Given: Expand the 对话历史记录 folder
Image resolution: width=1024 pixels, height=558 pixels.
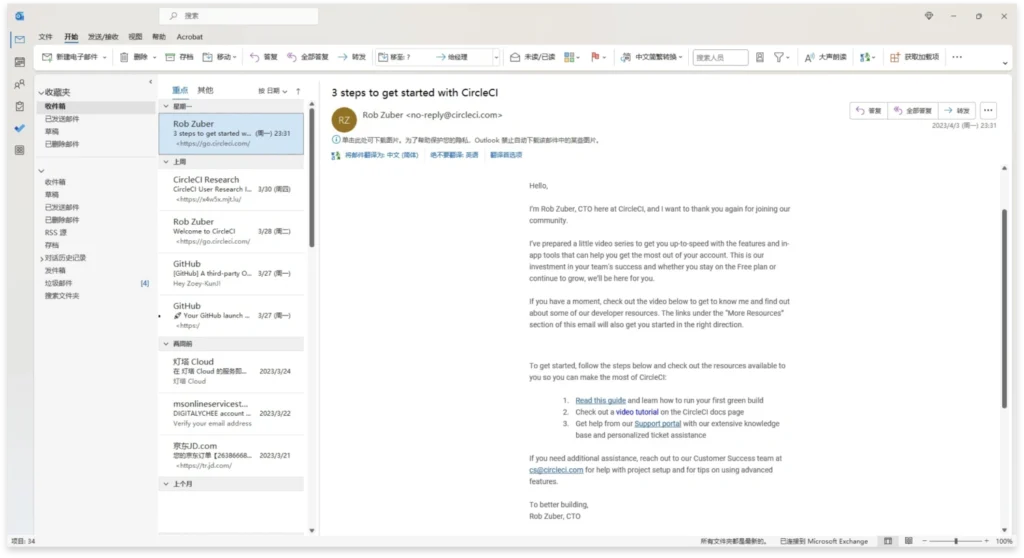Looking at the screenshot, I should (42, 259).
